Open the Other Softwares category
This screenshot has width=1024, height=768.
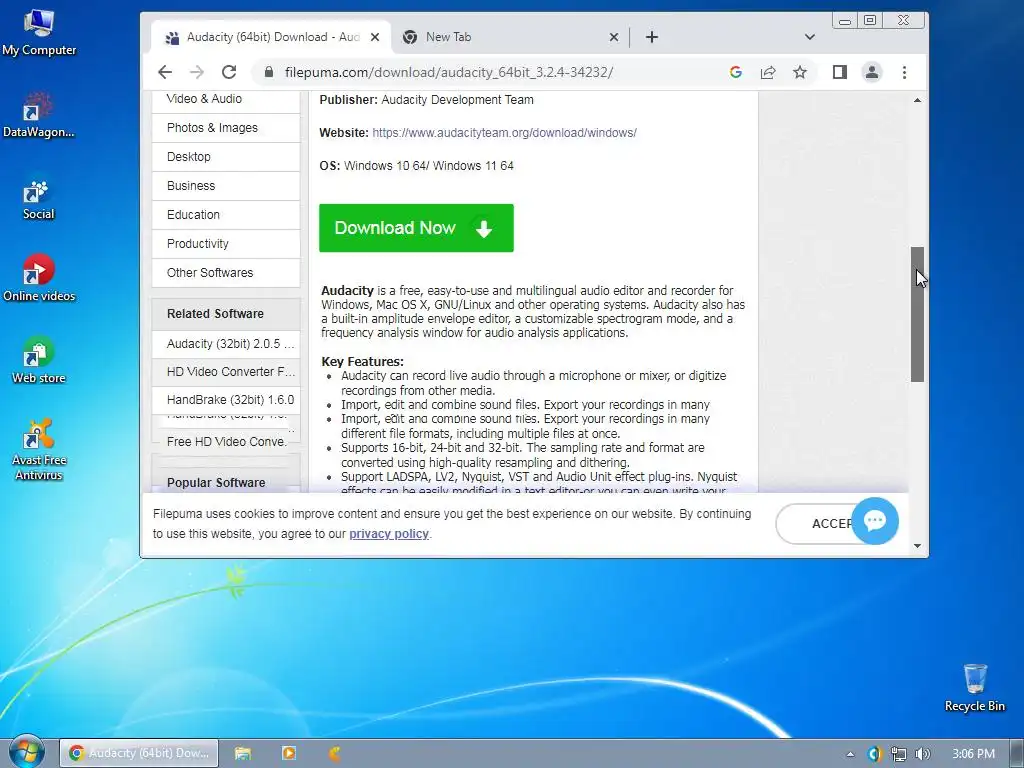226,273
